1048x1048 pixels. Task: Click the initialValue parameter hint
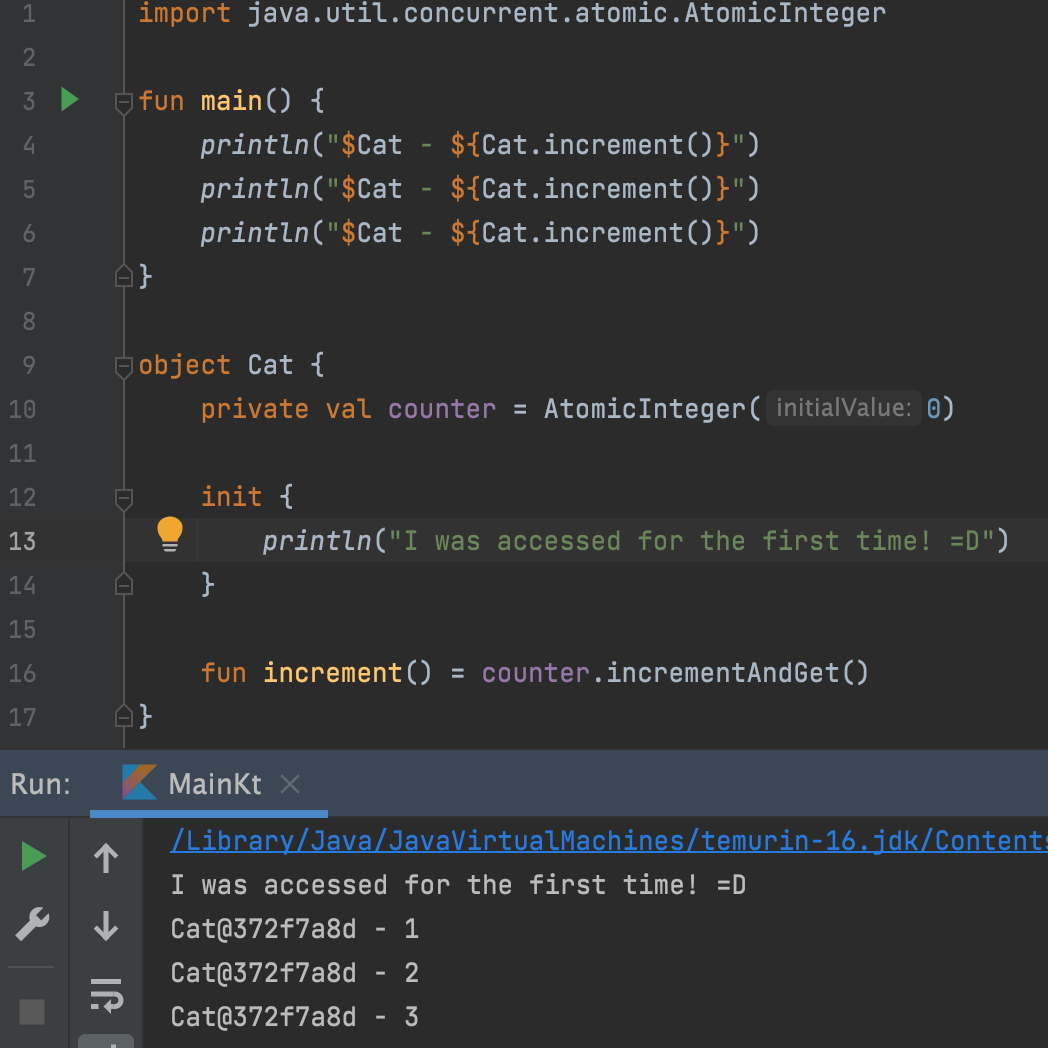pos(843,408)
